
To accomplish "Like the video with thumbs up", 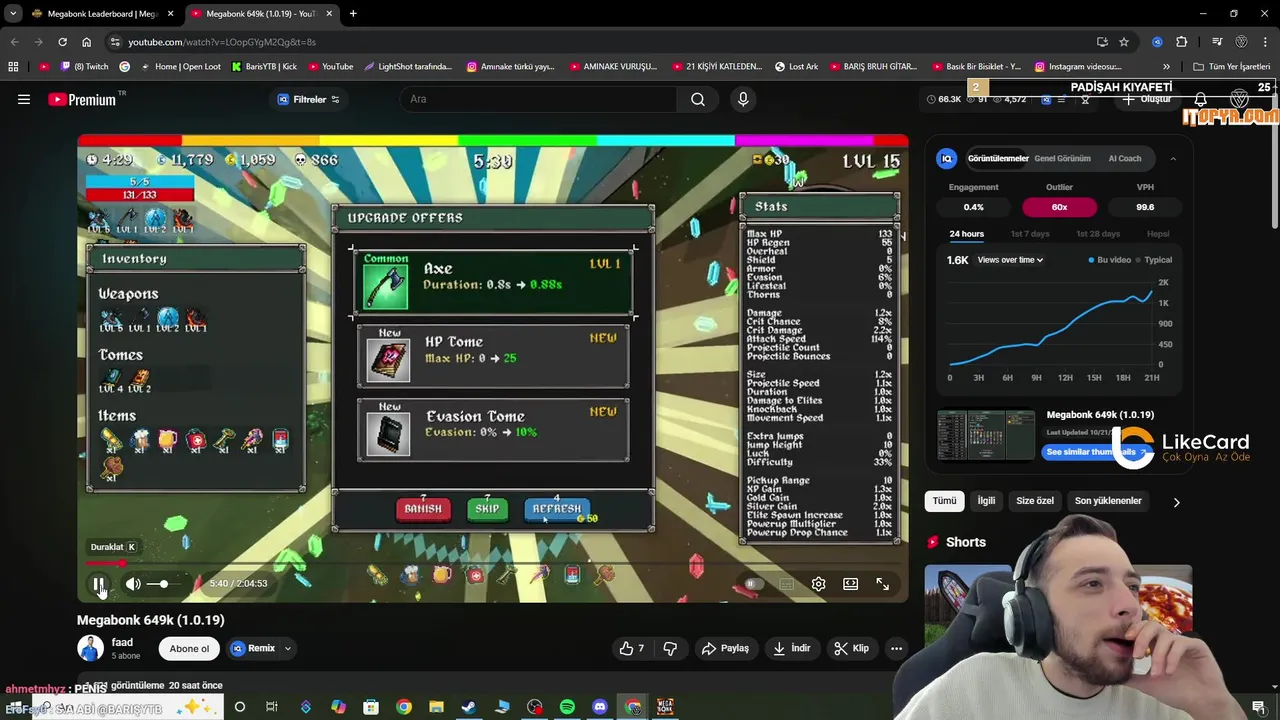I will [632, 648].
